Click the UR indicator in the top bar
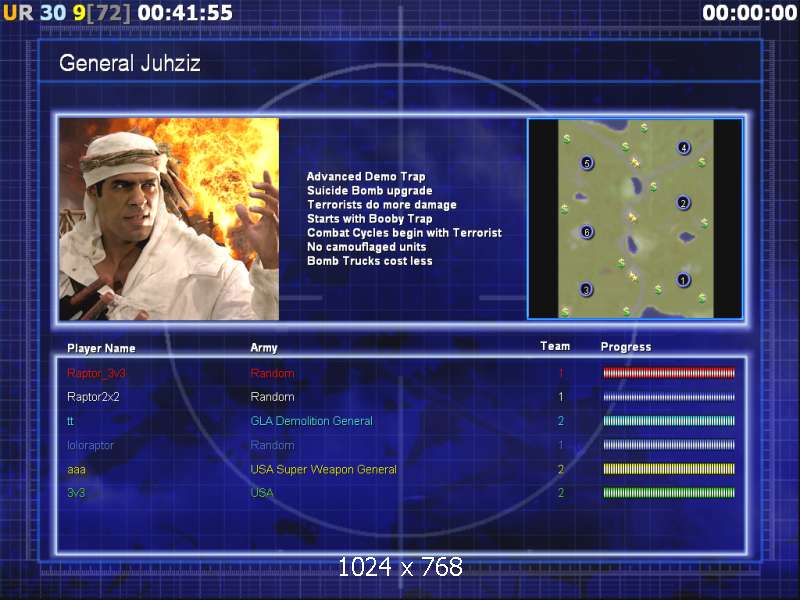The height and width of the screenshot is (600, 800). pos(18,13)
